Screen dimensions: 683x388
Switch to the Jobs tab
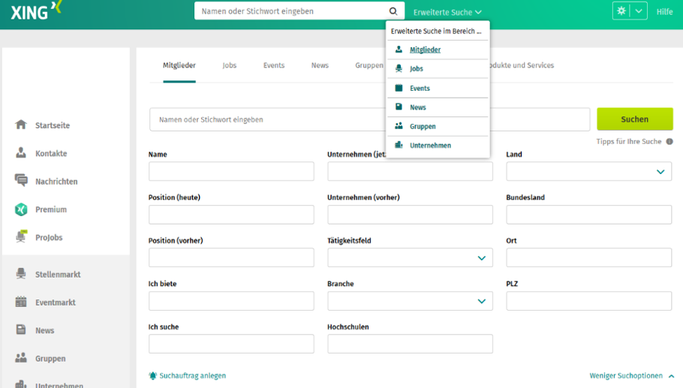[x=229, y=65]
